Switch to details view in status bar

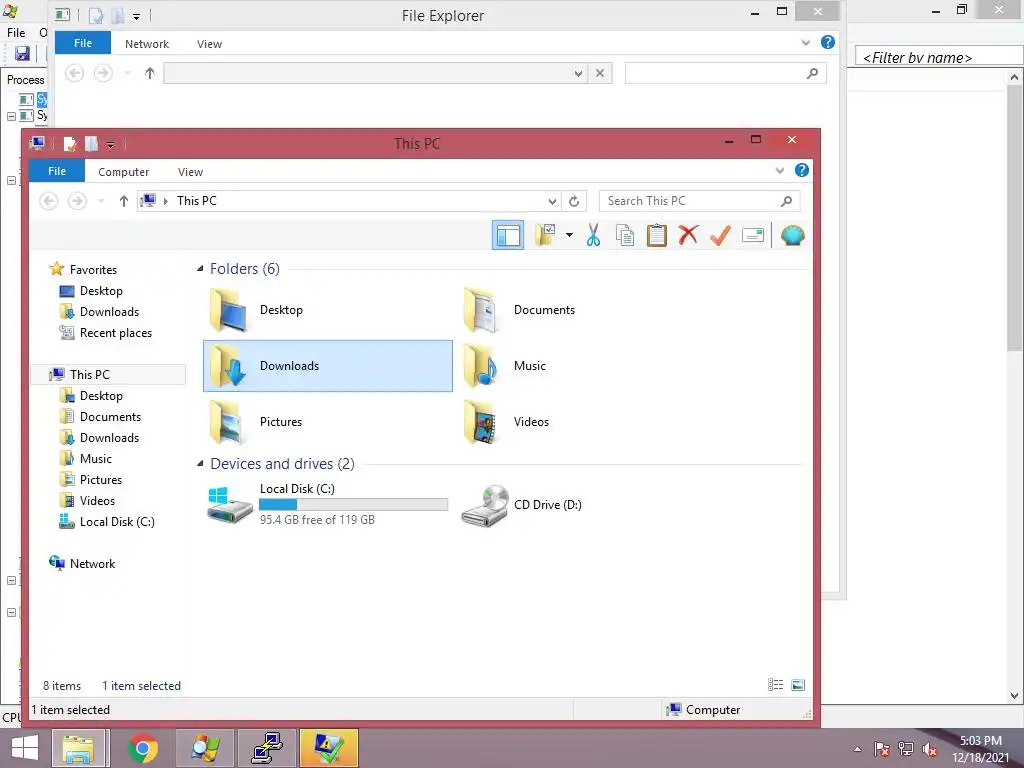775,685
